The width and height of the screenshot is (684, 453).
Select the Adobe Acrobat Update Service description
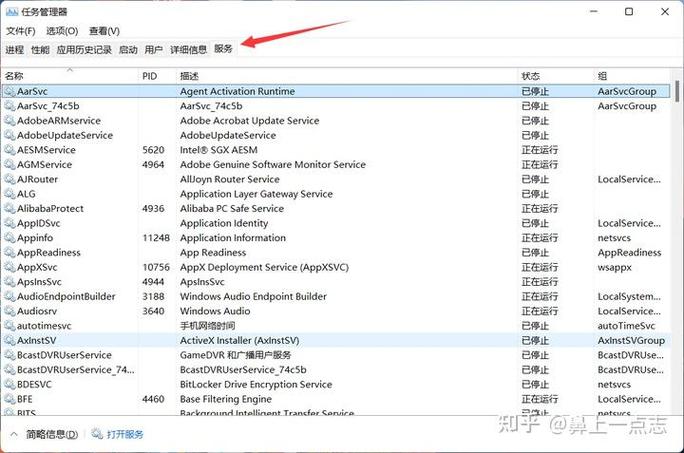[250, 120]
